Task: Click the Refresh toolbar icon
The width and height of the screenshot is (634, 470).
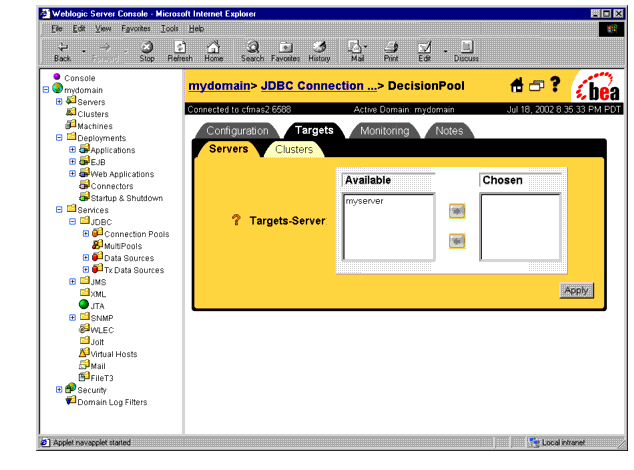Action: pos(180,51)
